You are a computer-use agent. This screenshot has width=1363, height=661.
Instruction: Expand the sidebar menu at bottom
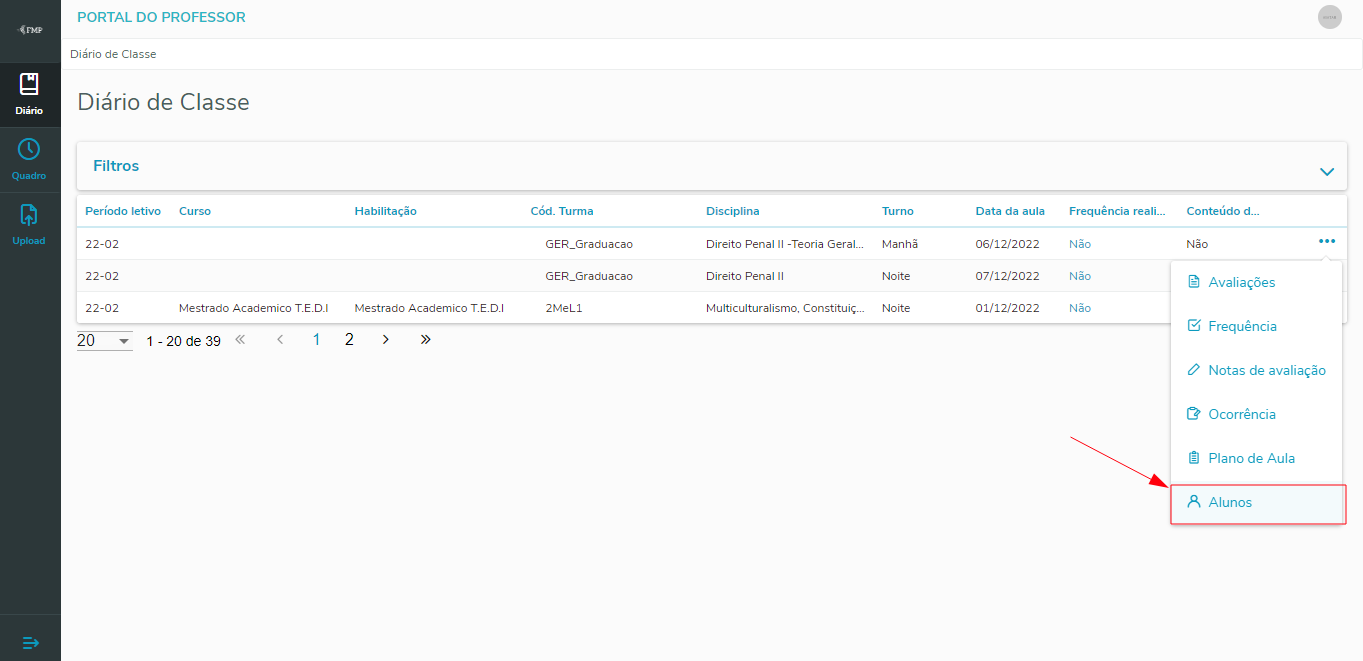pos(30,641)
